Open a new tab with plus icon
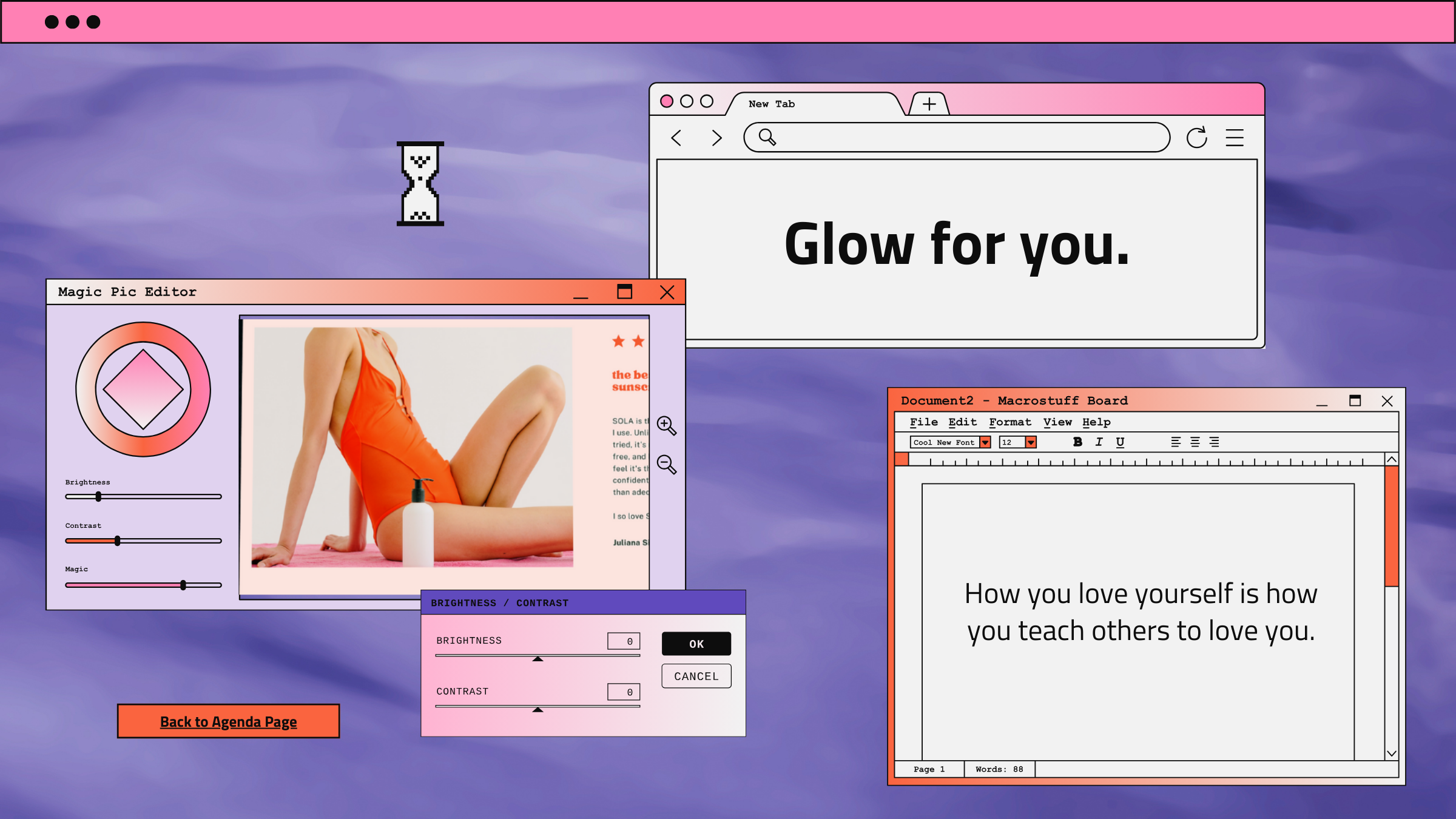 tap(929, 104)
